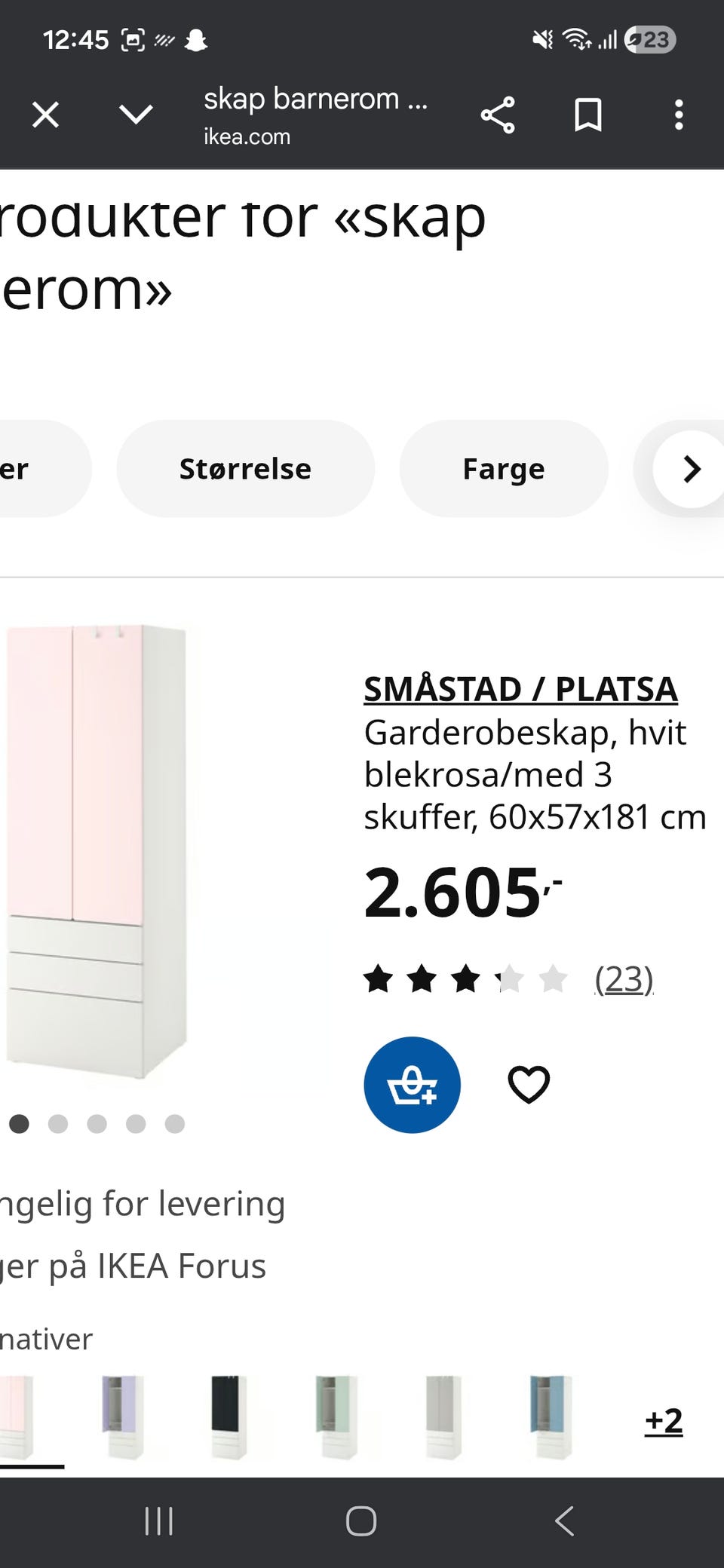
Task: Show more filters with right arrow
Action: click(691, 469)
